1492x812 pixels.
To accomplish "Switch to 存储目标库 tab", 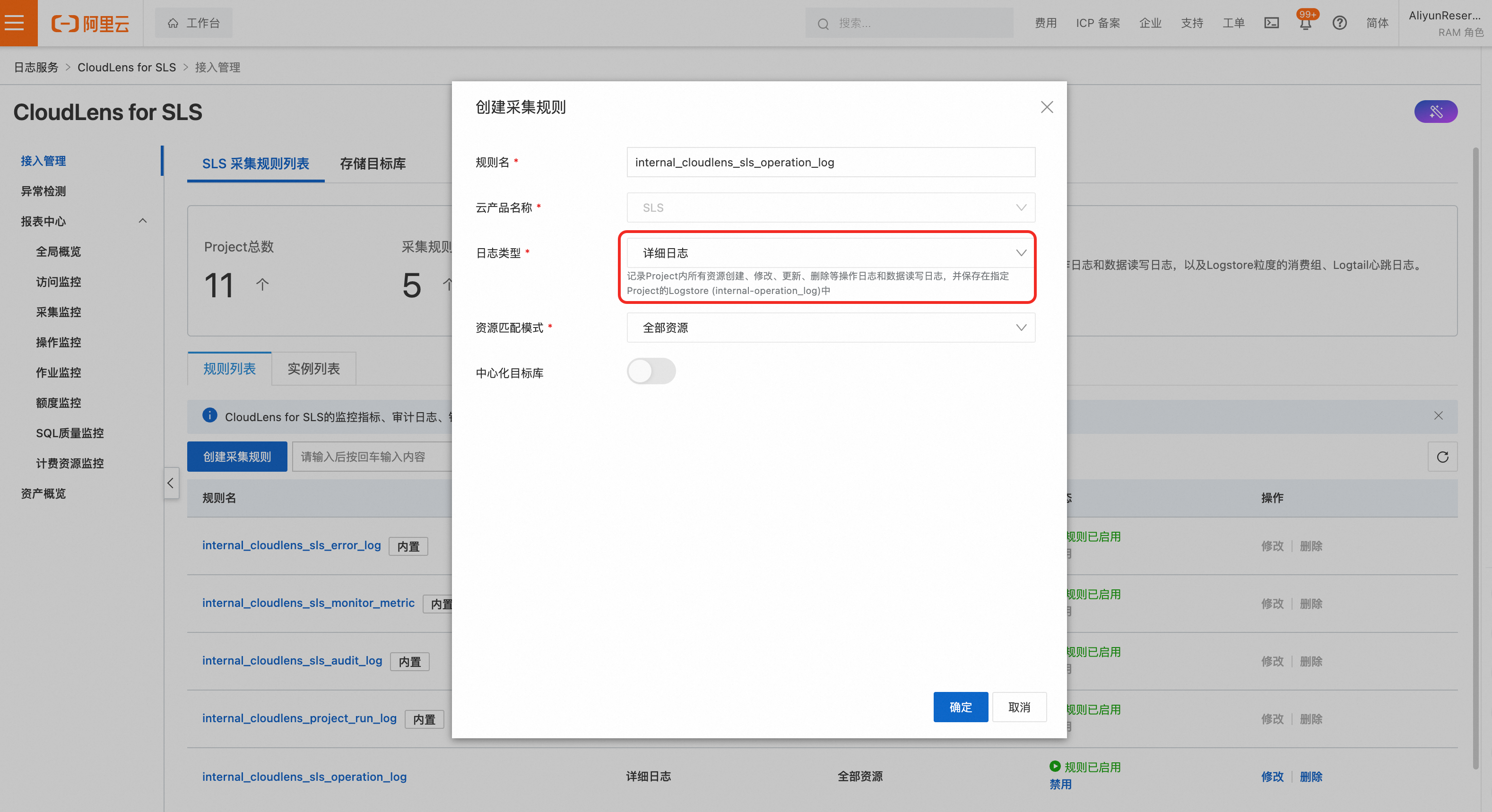I will [373, 164].
